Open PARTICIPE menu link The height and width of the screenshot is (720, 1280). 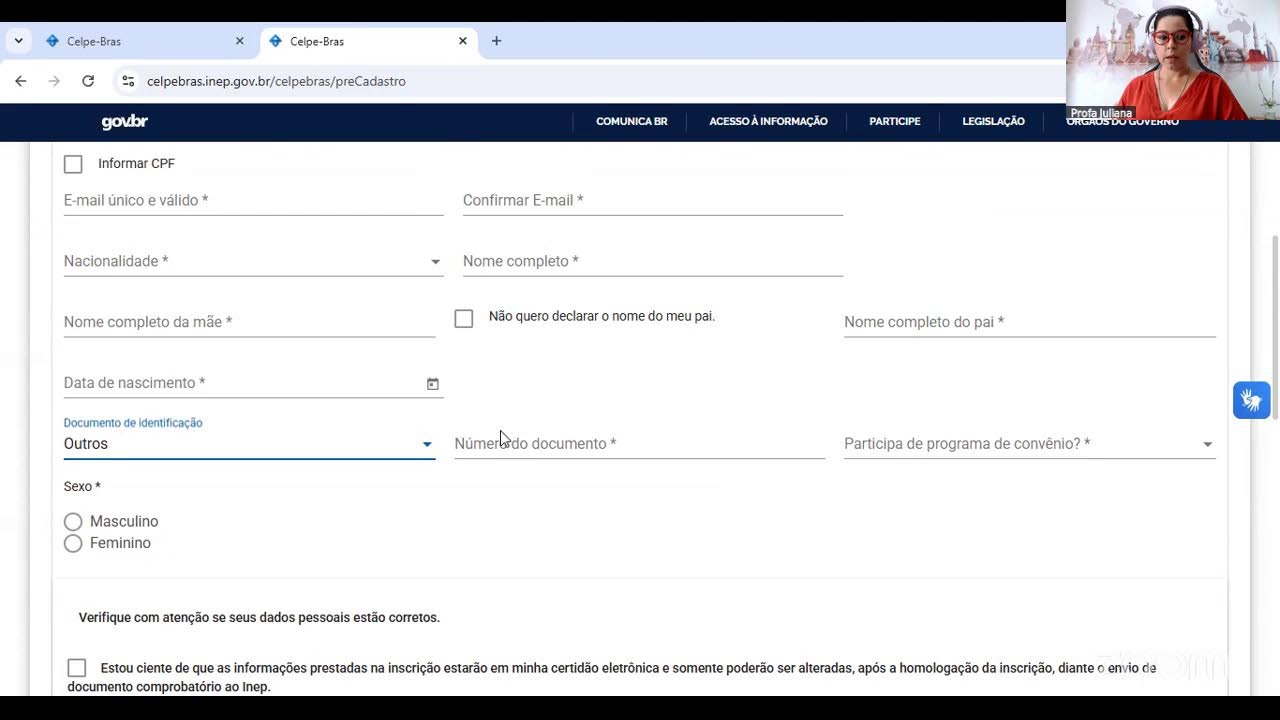[894, 121]
